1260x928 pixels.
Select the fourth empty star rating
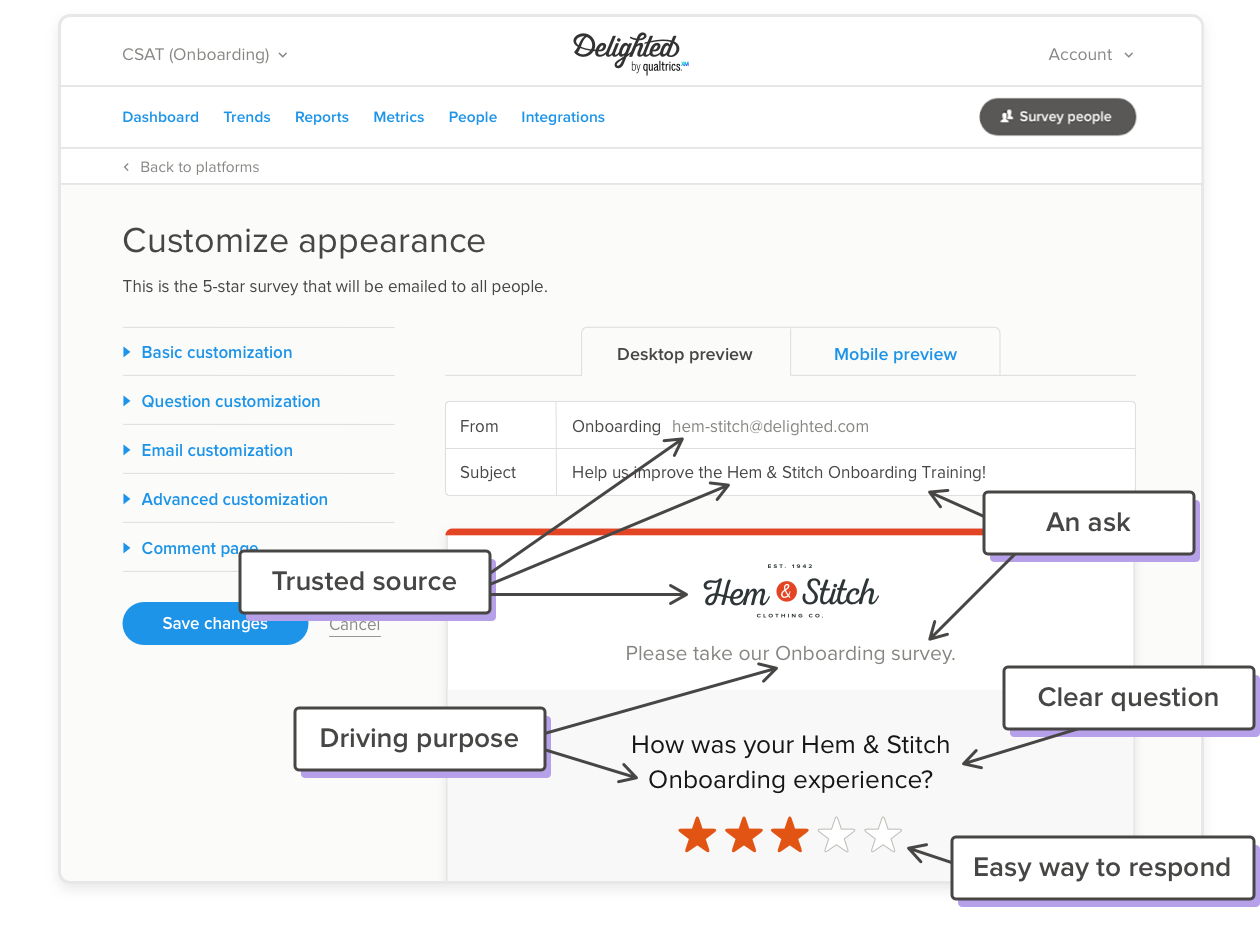tap(837, 834)
